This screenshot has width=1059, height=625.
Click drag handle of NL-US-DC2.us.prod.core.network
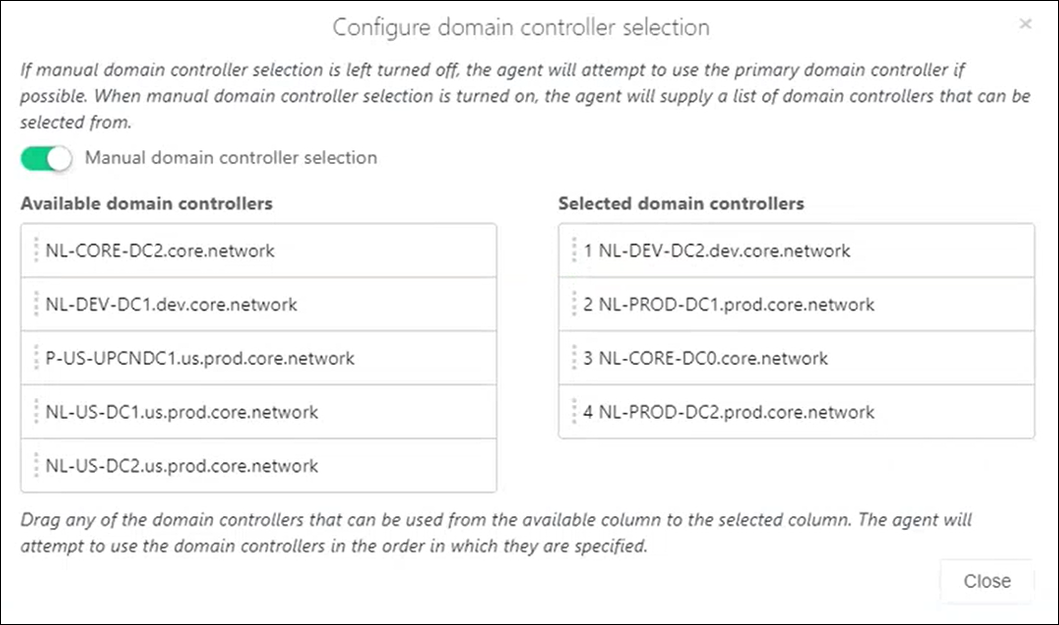pyautogui.click(x=36, y=466)
